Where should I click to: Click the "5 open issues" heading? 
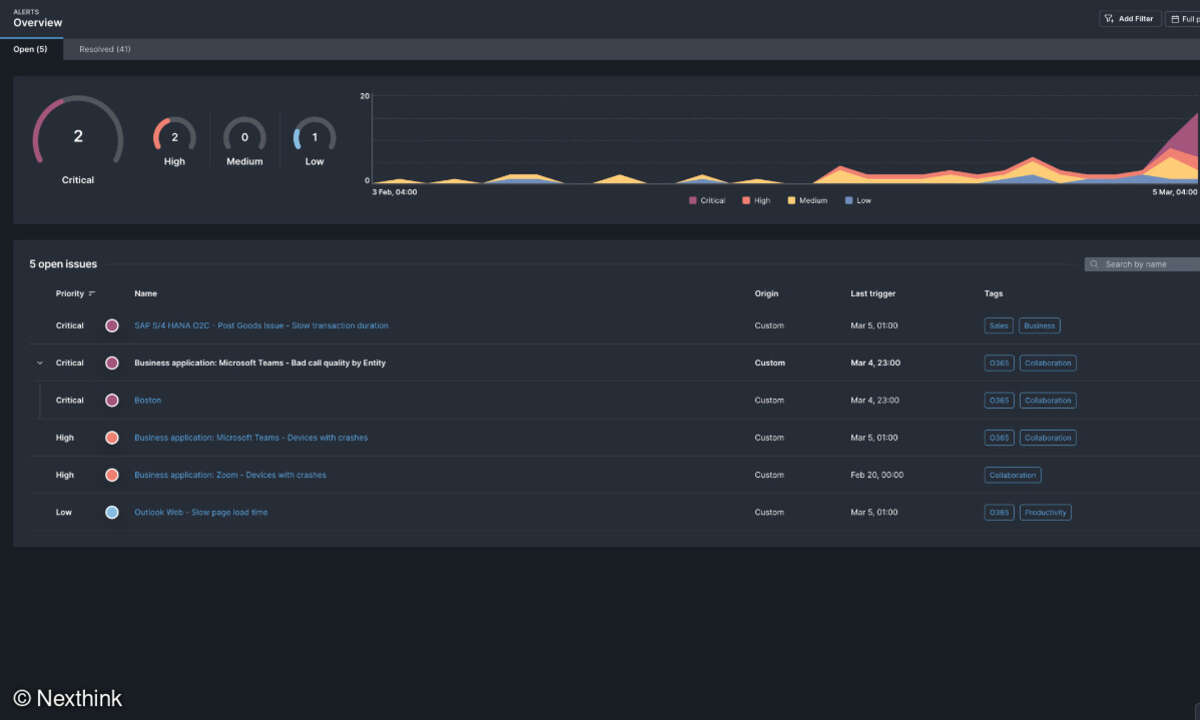(63, 264)
